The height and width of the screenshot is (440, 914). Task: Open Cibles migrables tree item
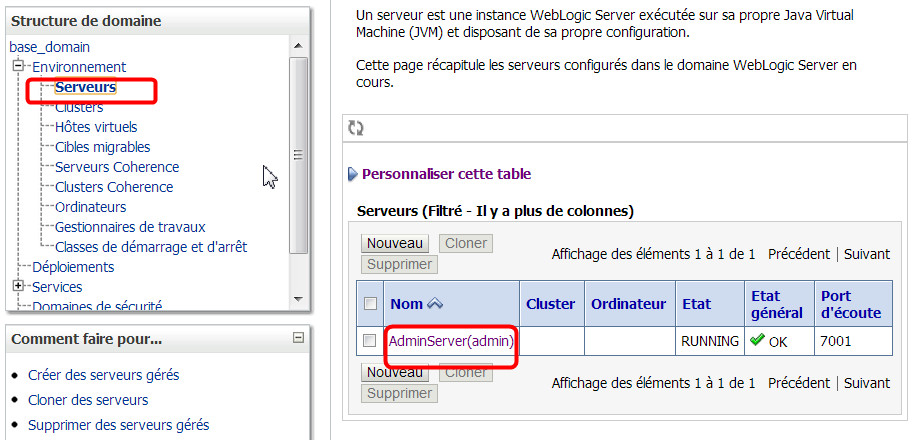(103, 147)
